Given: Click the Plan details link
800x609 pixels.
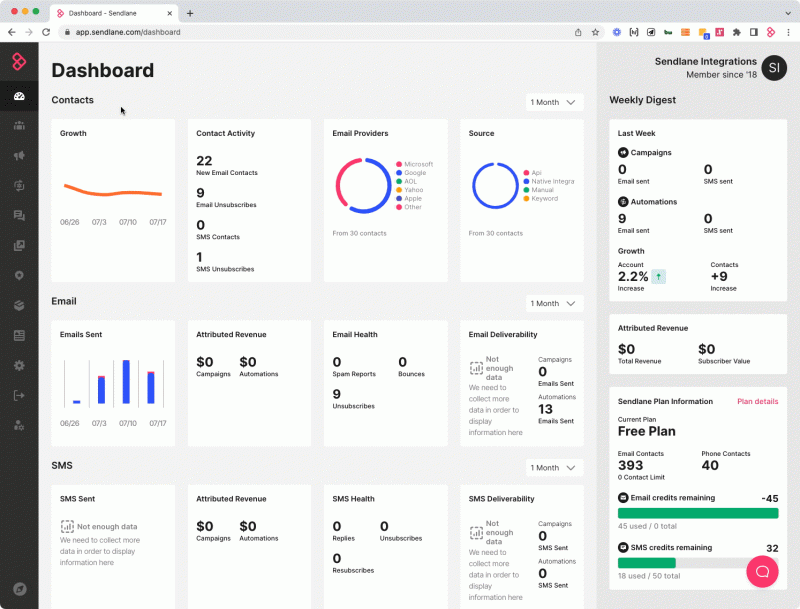Looking at the screenshot, I should click(757, 401).
